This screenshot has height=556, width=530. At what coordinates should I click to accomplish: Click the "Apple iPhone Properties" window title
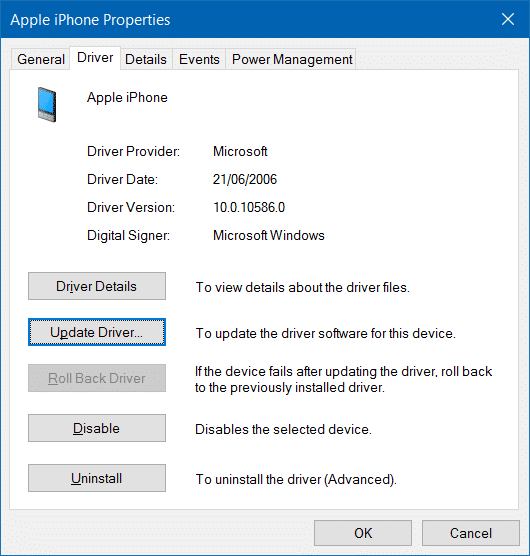[x=90, y=20]
